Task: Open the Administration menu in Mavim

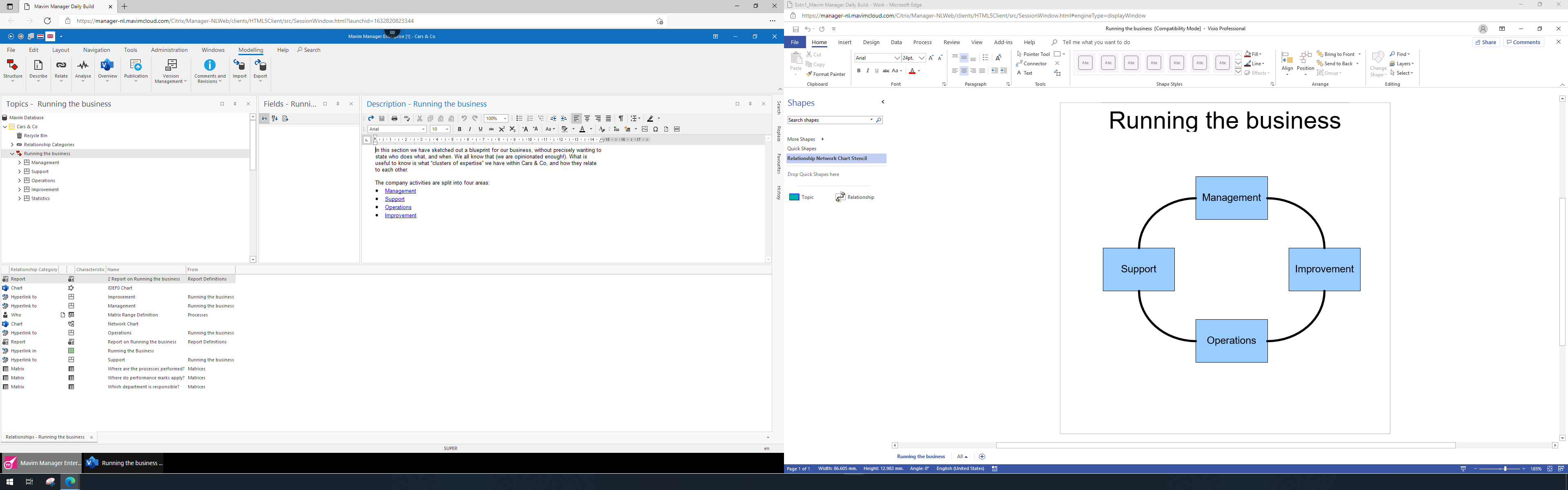Action: (x=169, y=50)
